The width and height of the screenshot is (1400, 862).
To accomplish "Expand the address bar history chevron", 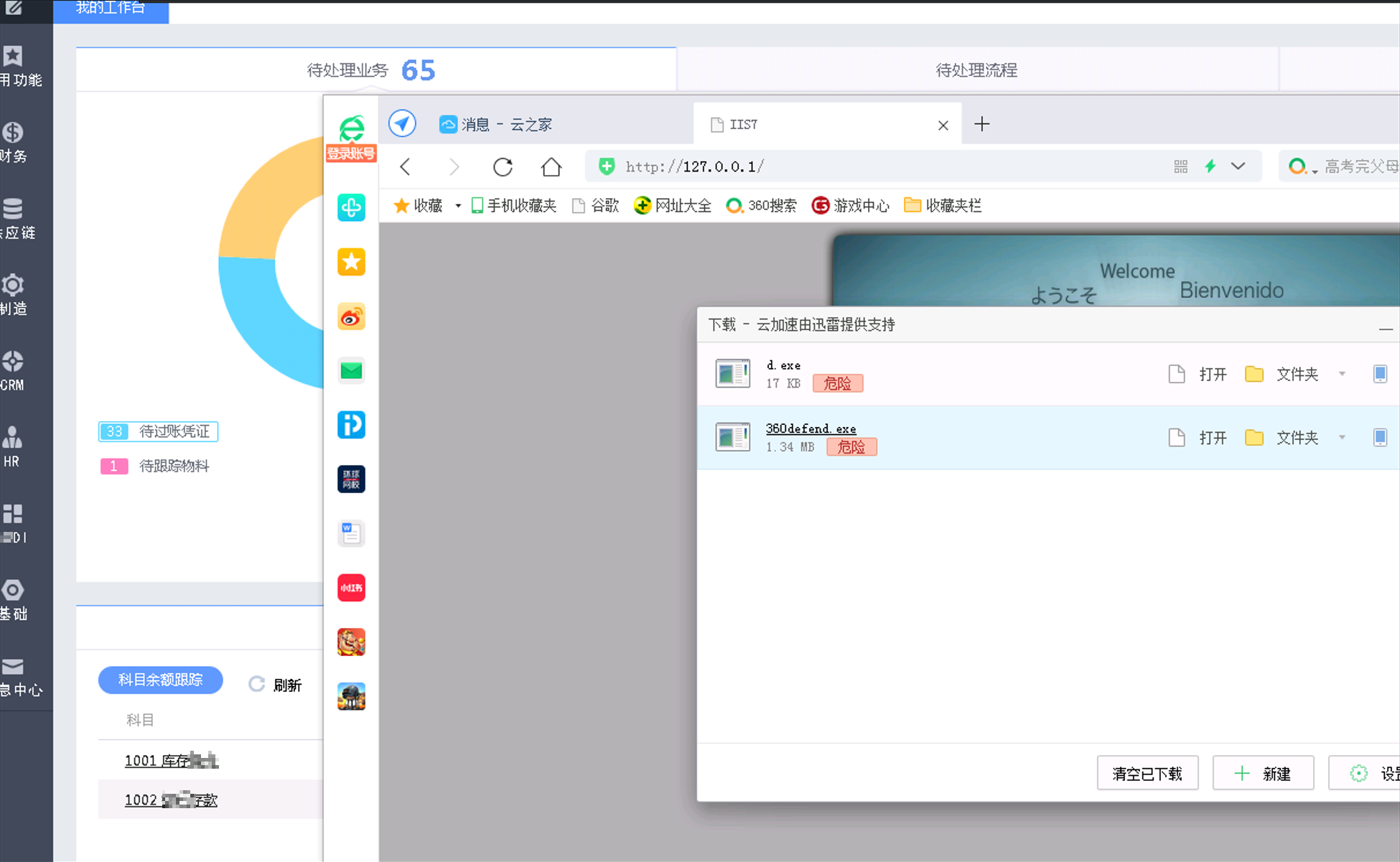I will (1238, 167).
